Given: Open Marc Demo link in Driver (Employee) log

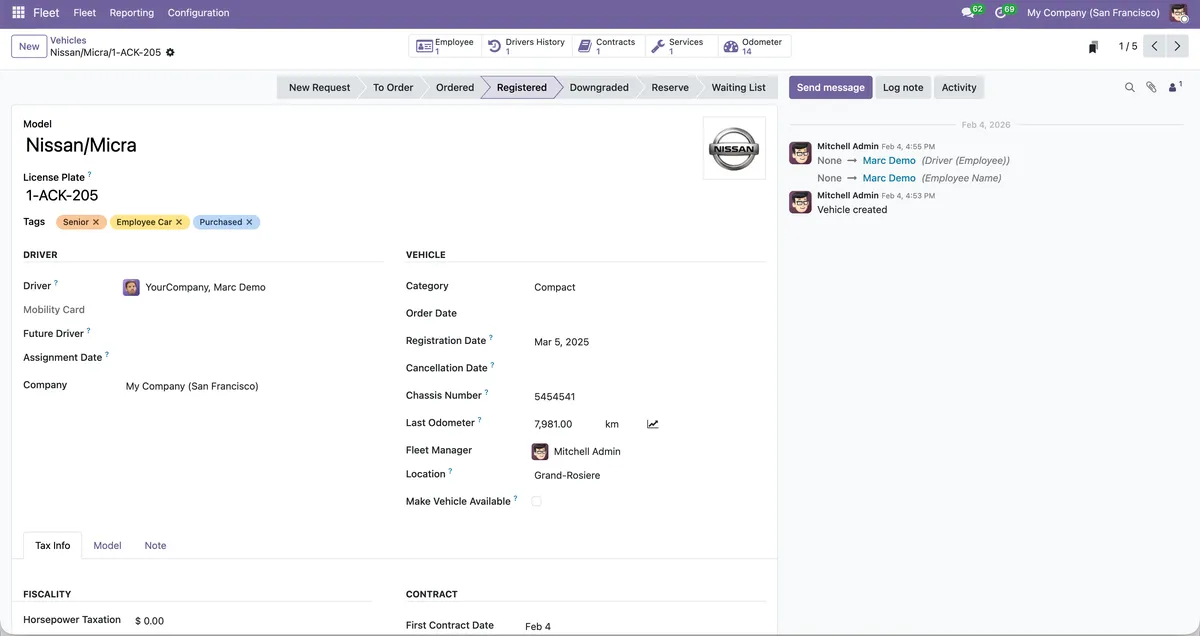Looking at the screenshot, I should point(889,160).
